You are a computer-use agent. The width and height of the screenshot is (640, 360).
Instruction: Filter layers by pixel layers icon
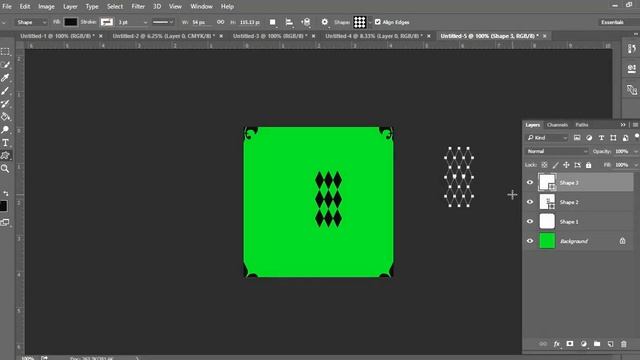pos(577,138)
